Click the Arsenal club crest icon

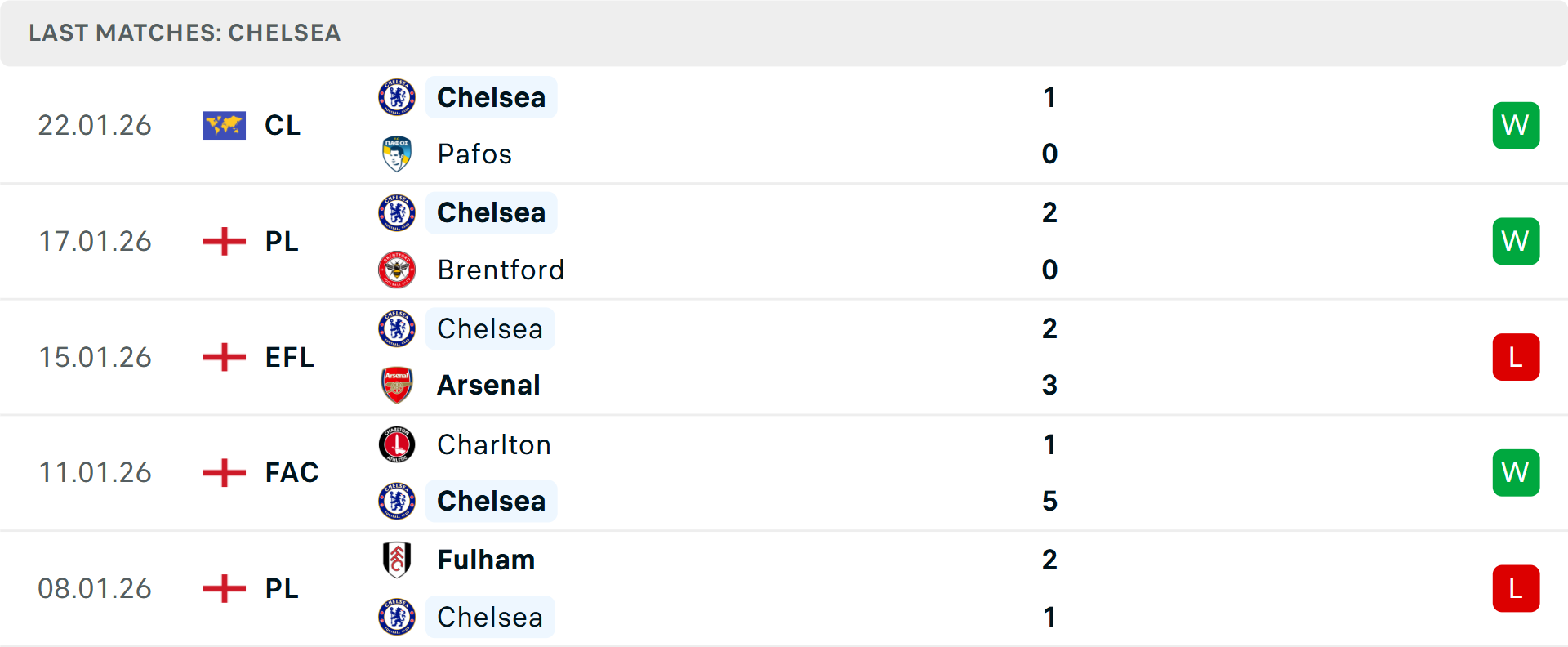click(397, 385)
